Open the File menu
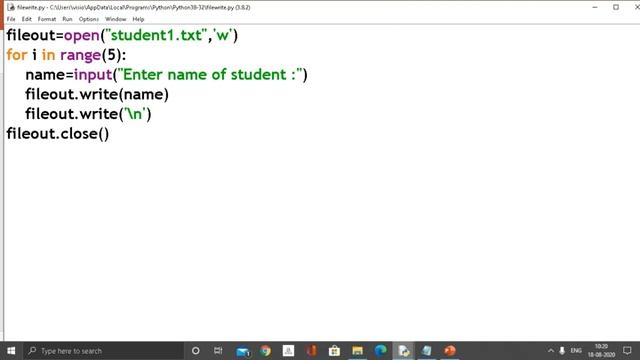The width and height of the screenshot is (640, 360). 11,19
